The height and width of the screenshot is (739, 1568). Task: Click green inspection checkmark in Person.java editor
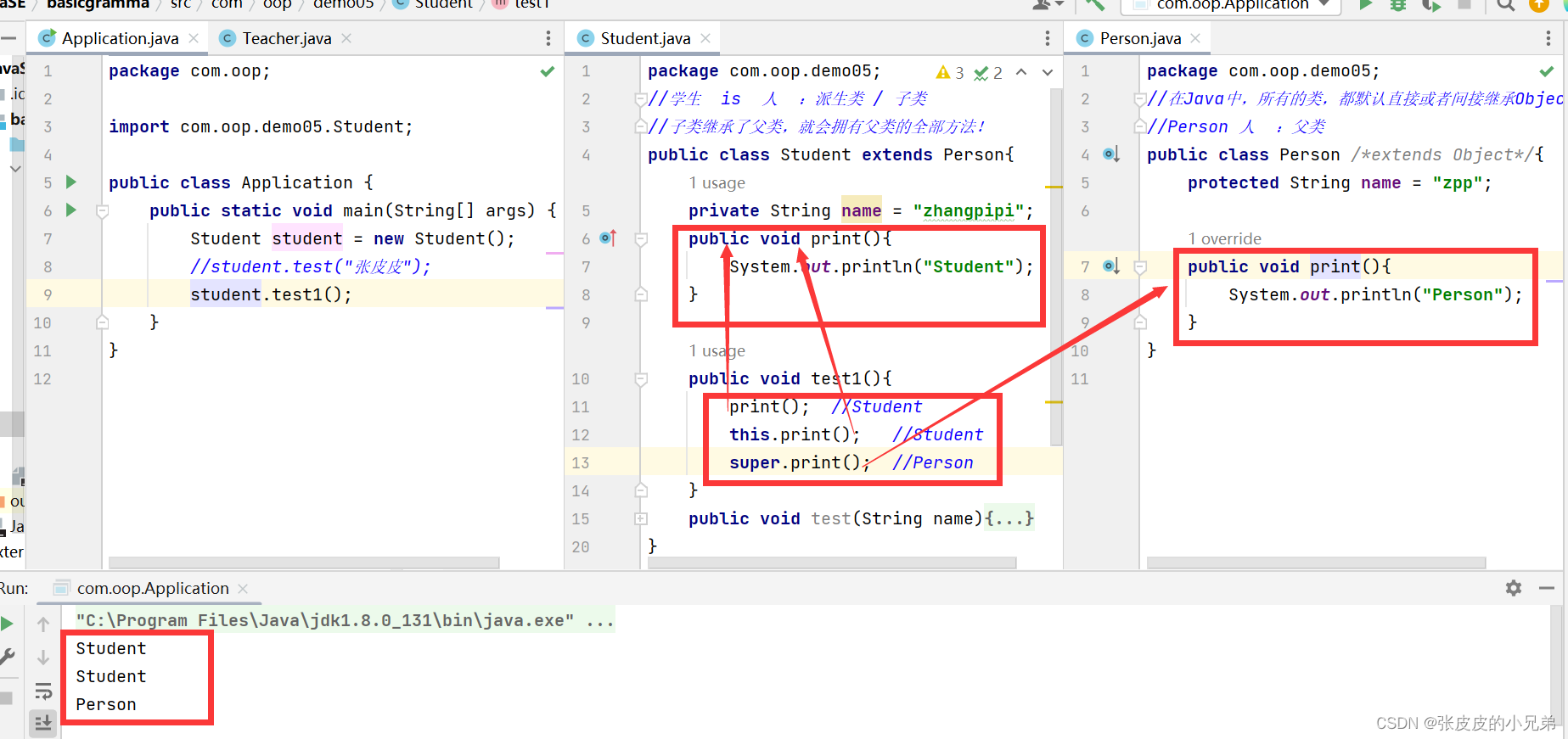1547,71
